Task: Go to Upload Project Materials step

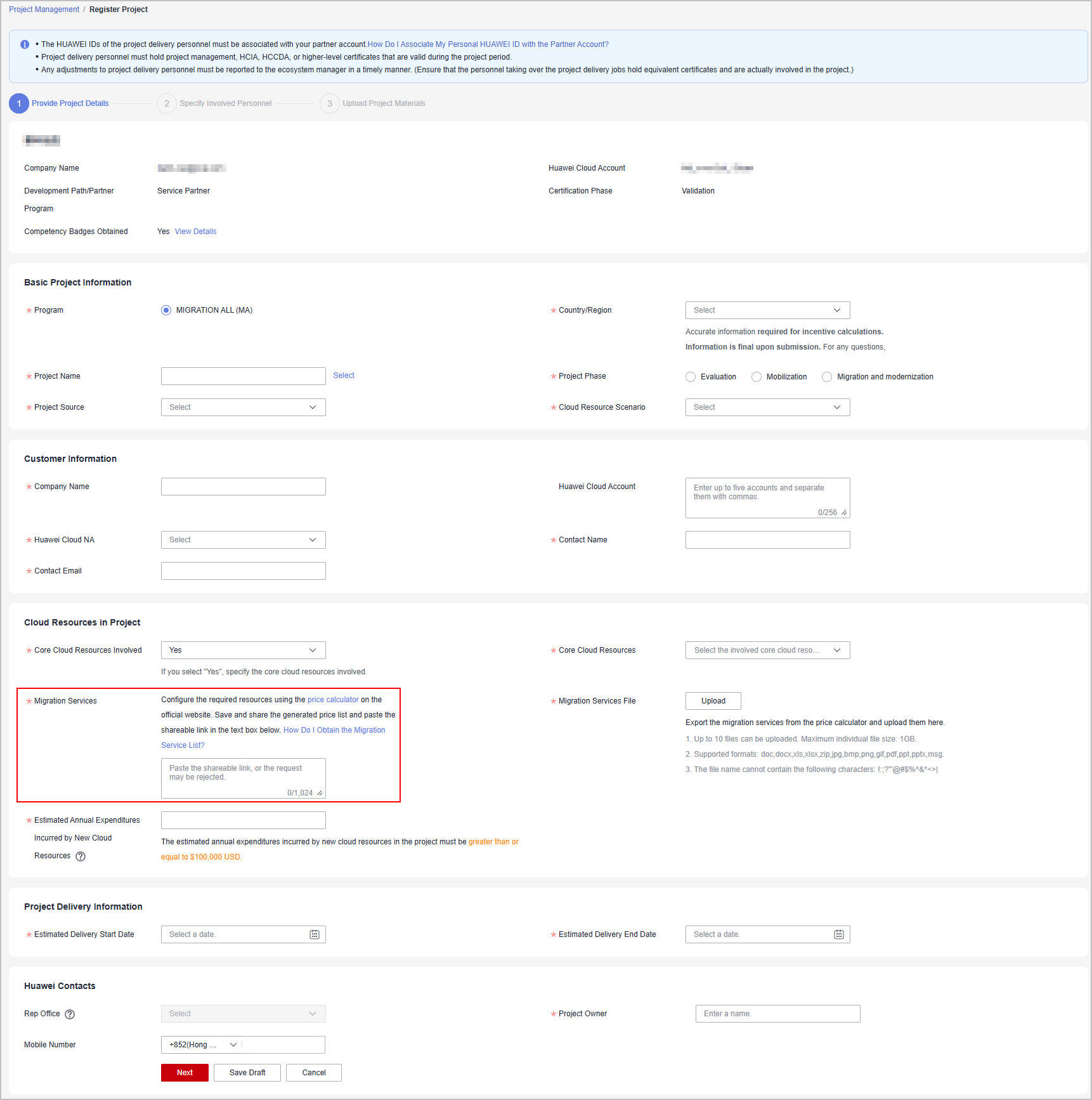Action: point(384,103)
